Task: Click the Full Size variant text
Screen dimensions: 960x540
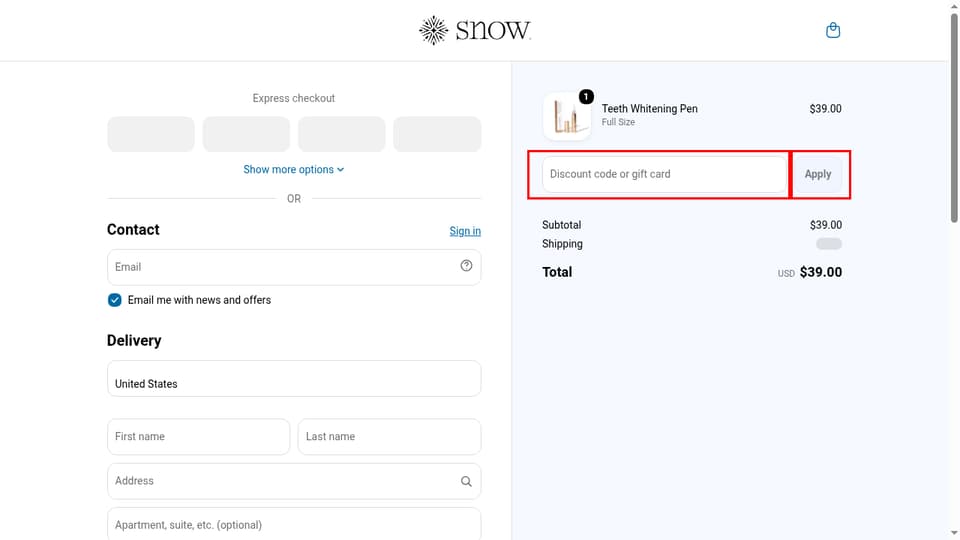Action: (618, 122)
